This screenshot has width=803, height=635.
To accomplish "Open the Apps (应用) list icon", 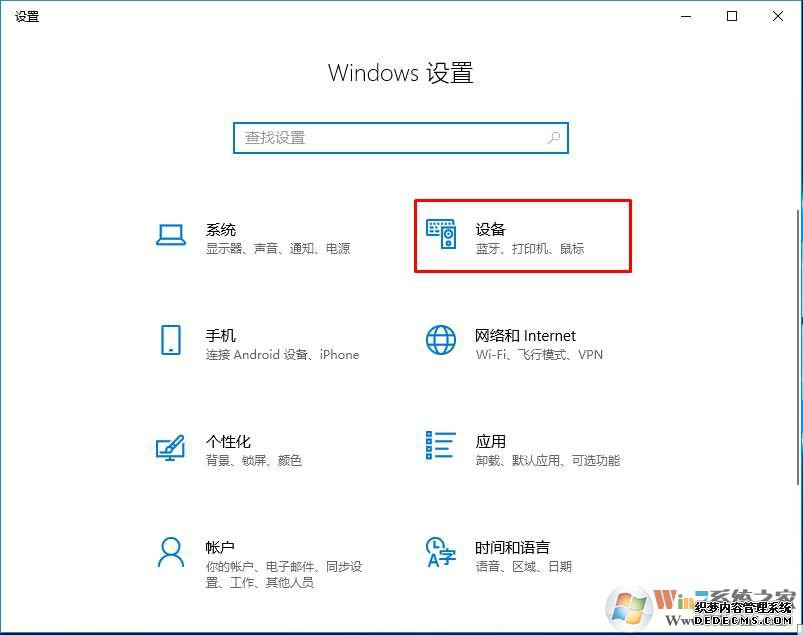I will (x=441, y=447).
